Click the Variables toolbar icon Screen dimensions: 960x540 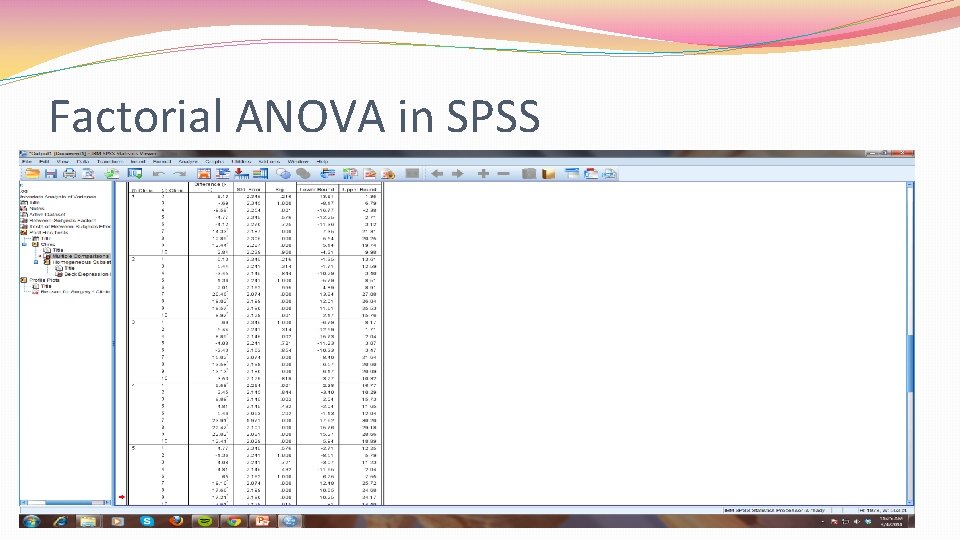click(261, 174)
